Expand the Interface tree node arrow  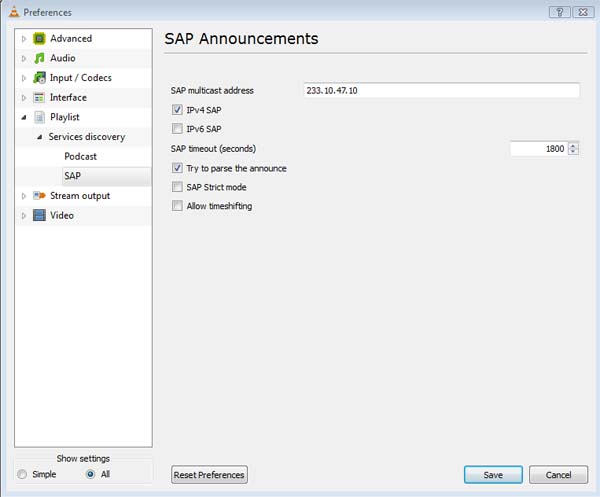(x=24, y=98)
